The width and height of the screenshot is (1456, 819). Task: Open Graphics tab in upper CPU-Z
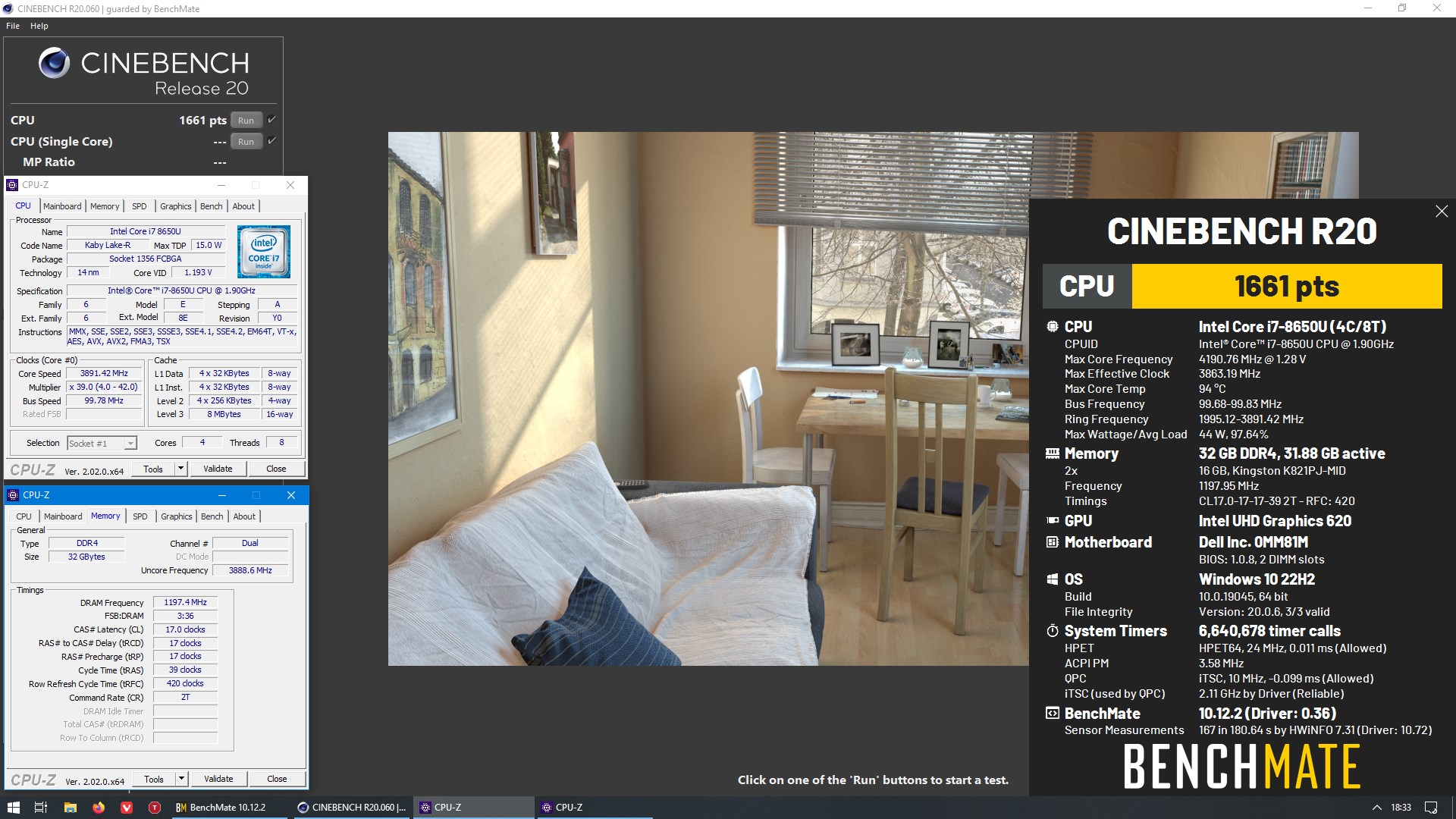176,206
